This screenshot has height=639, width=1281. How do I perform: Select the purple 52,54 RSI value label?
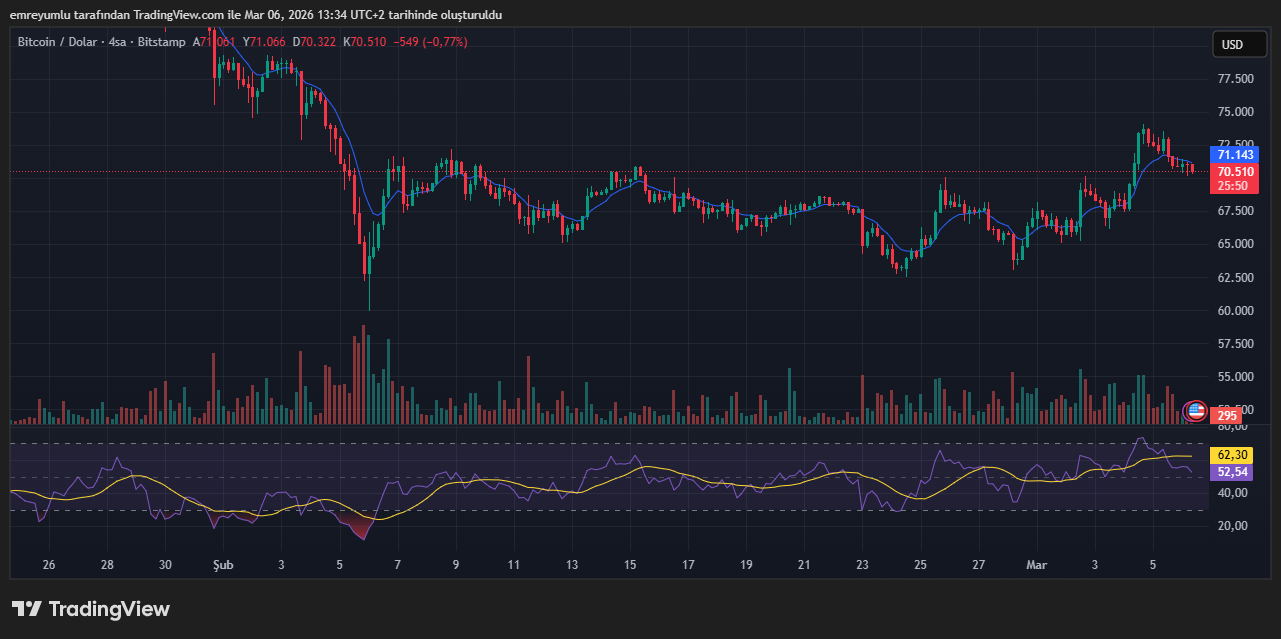click(x=1236, y=472)
